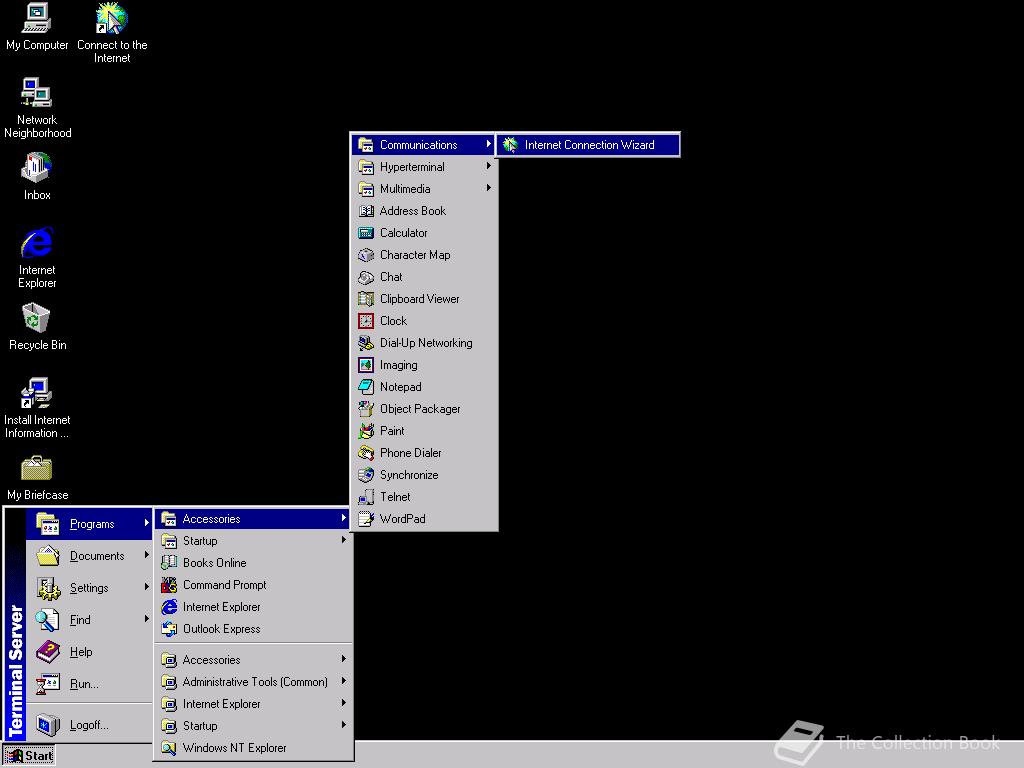
Task: Open the My Computer desktop icon
Action: coord(37,27)
